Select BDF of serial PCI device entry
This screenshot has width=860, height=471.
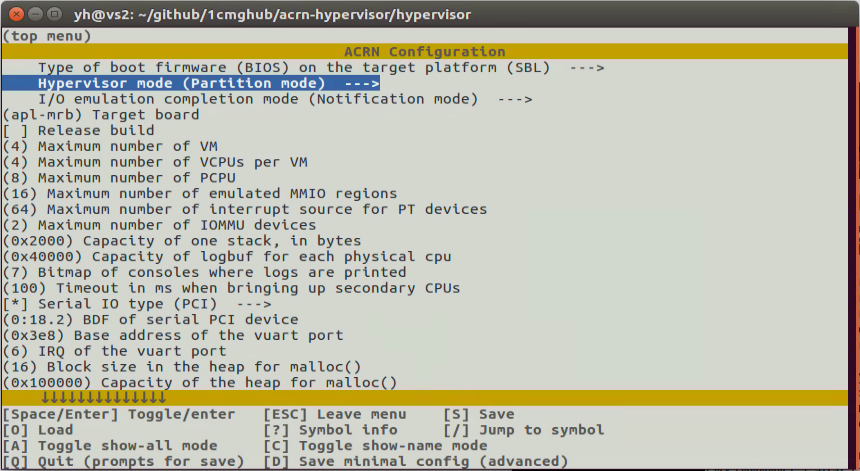(x=150, y=320)
